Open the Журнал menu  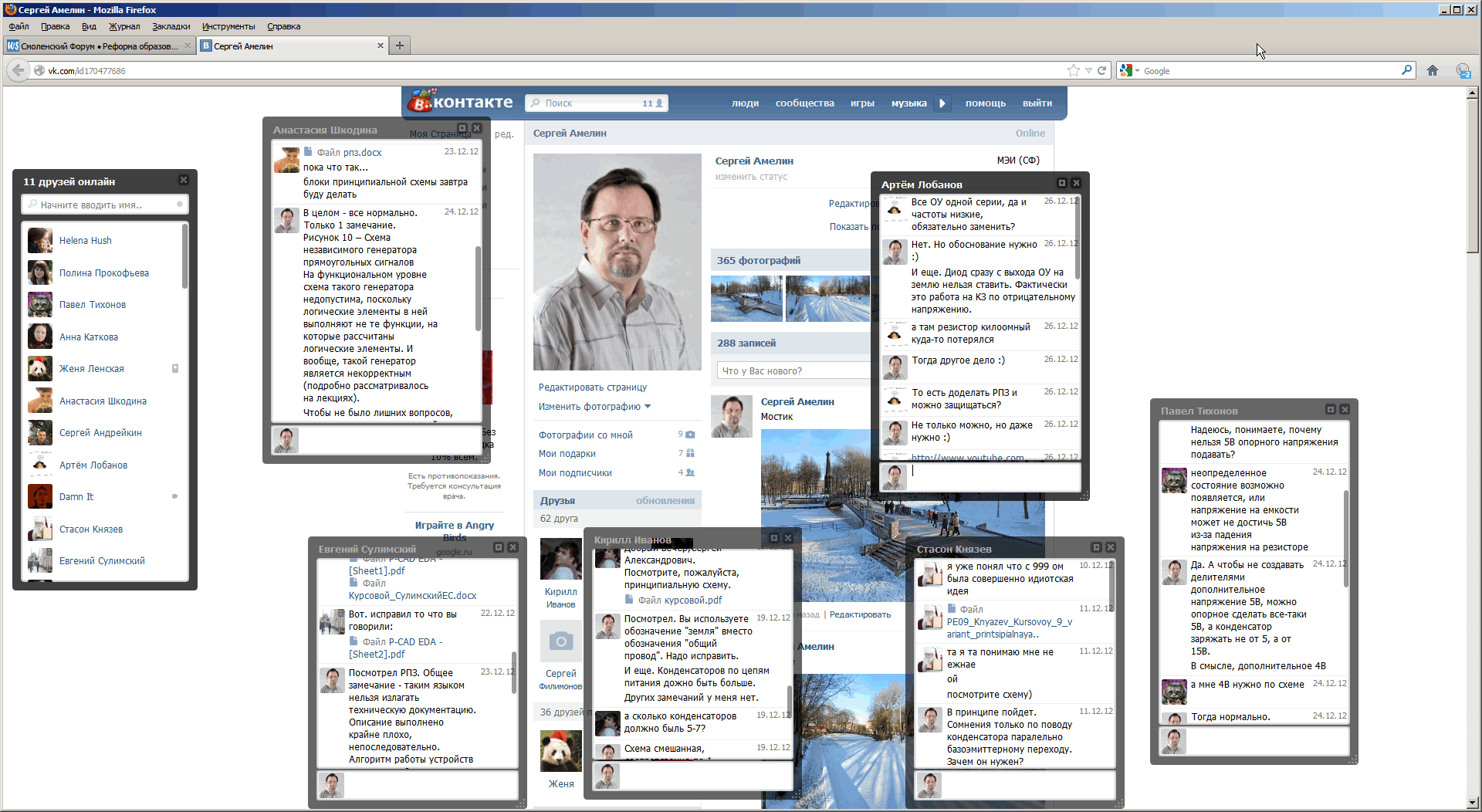(x=124, y=26)
